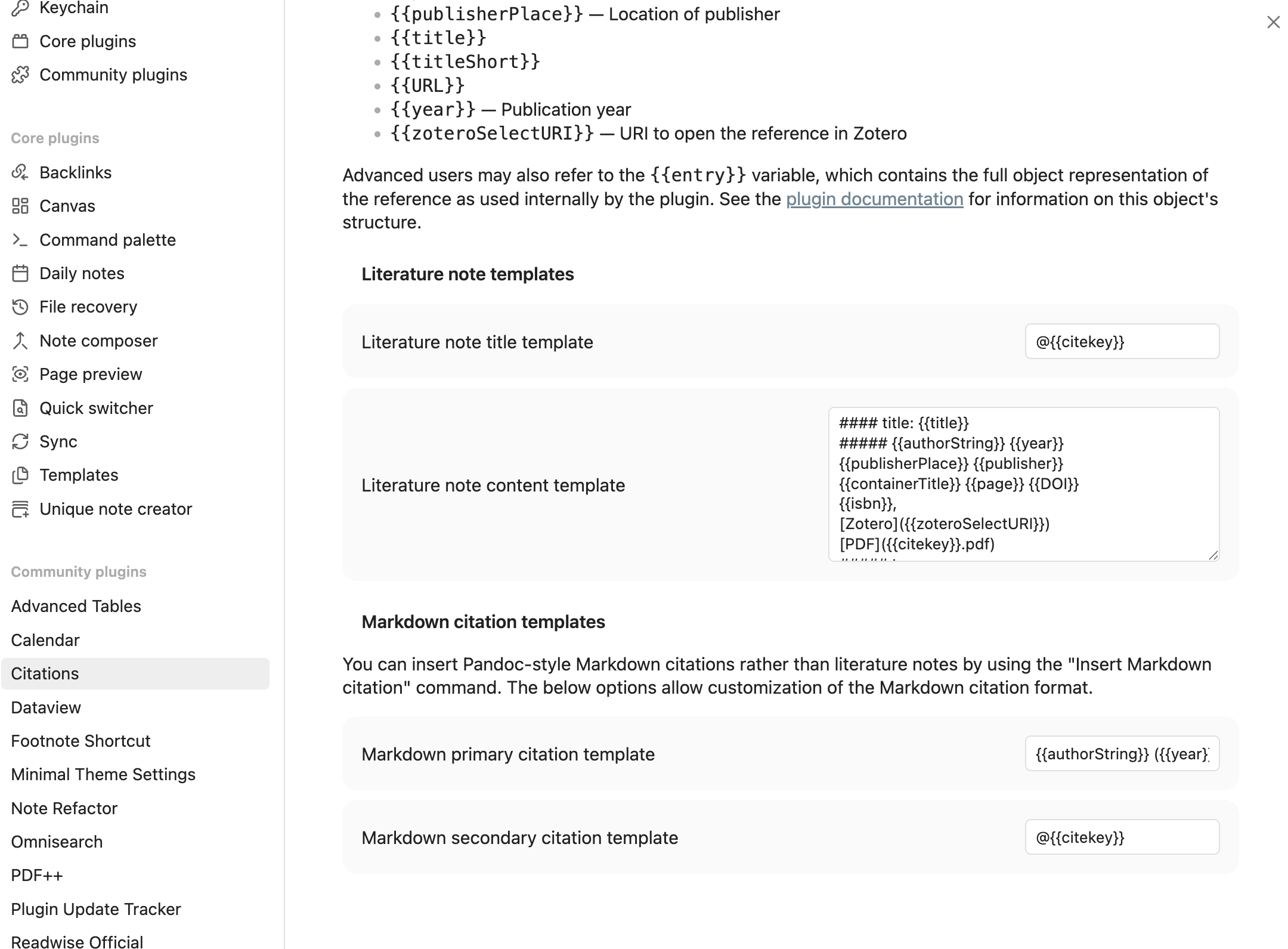1288x949 pixels.
Task: Click the File recovery clock icon
Action: [20, 307]
